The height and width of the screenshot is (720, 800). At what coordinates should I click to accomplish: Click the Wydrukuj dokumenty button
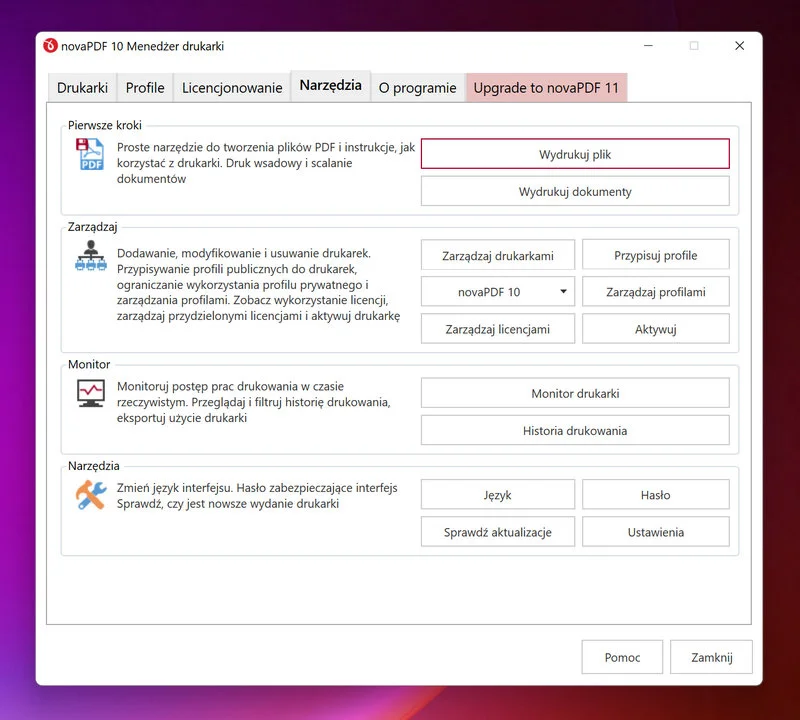(575, 191)
